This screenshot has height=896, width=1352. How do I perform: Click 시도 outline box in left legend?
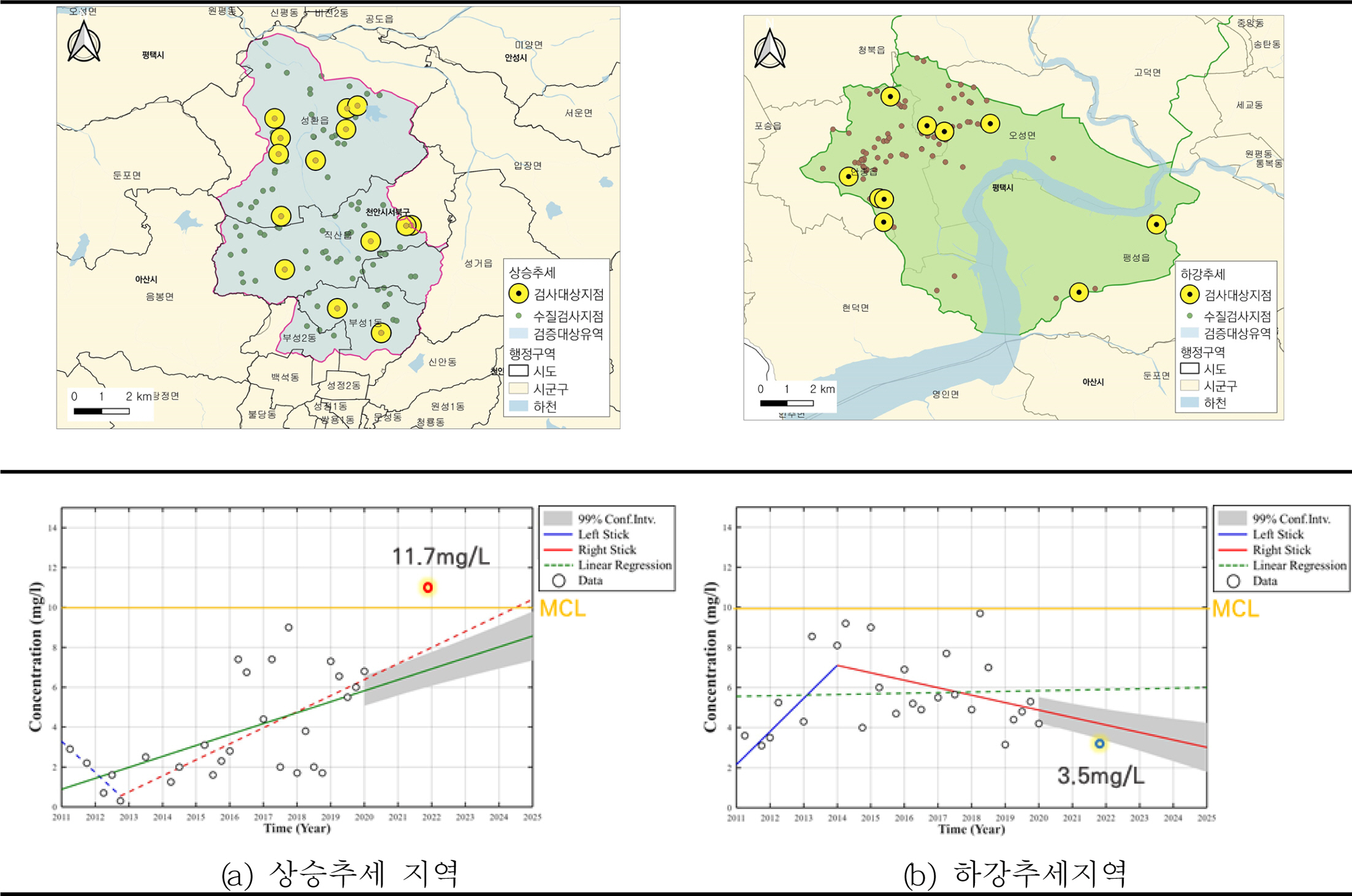pyautogui.click(x=519, y=371)
